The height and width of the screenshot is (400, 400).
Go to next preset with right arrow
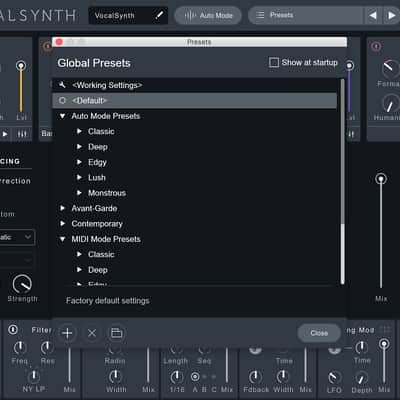(391, 15)
